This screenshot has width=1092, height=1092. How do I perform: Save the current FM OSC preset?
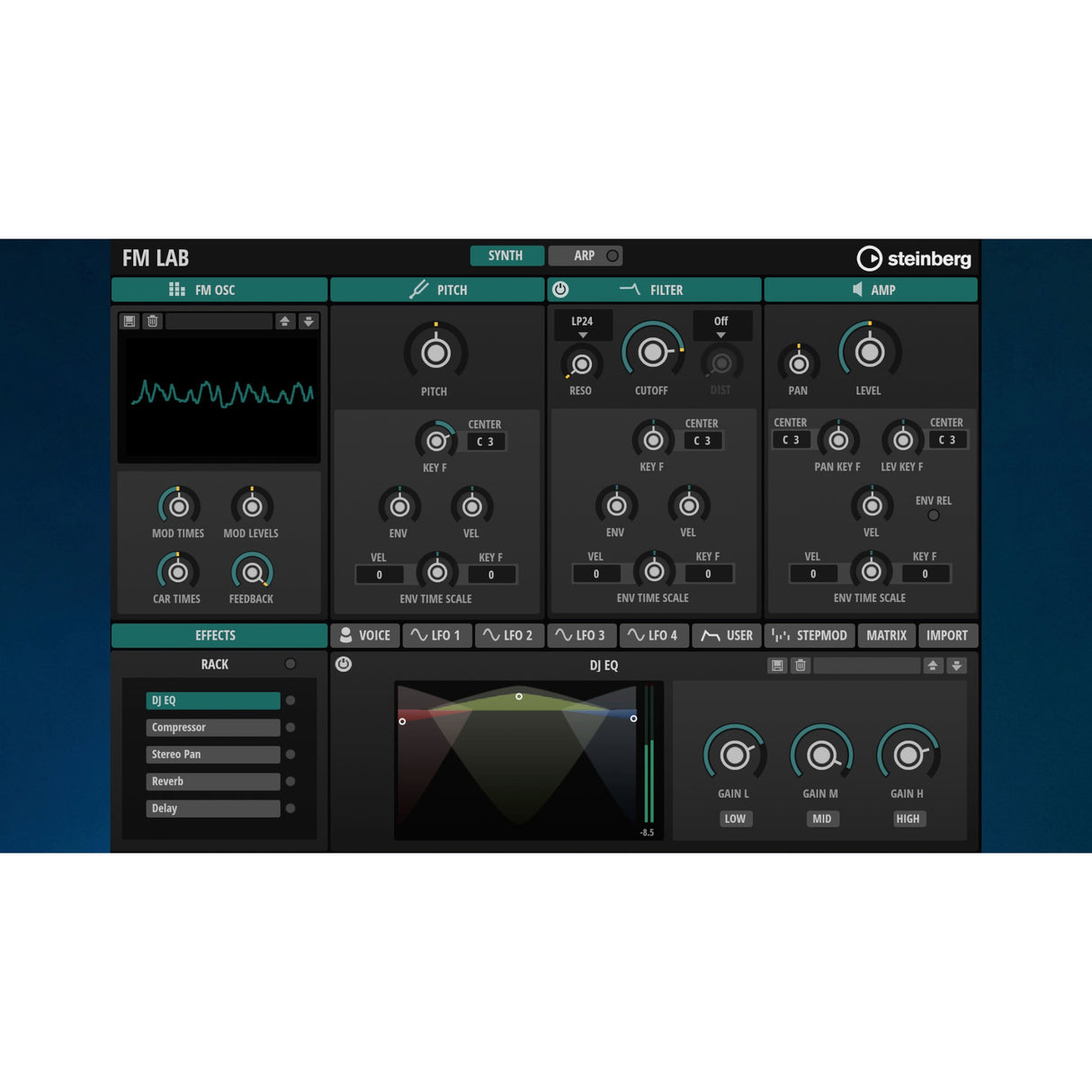pyautogui.click(x=129, y=321)
